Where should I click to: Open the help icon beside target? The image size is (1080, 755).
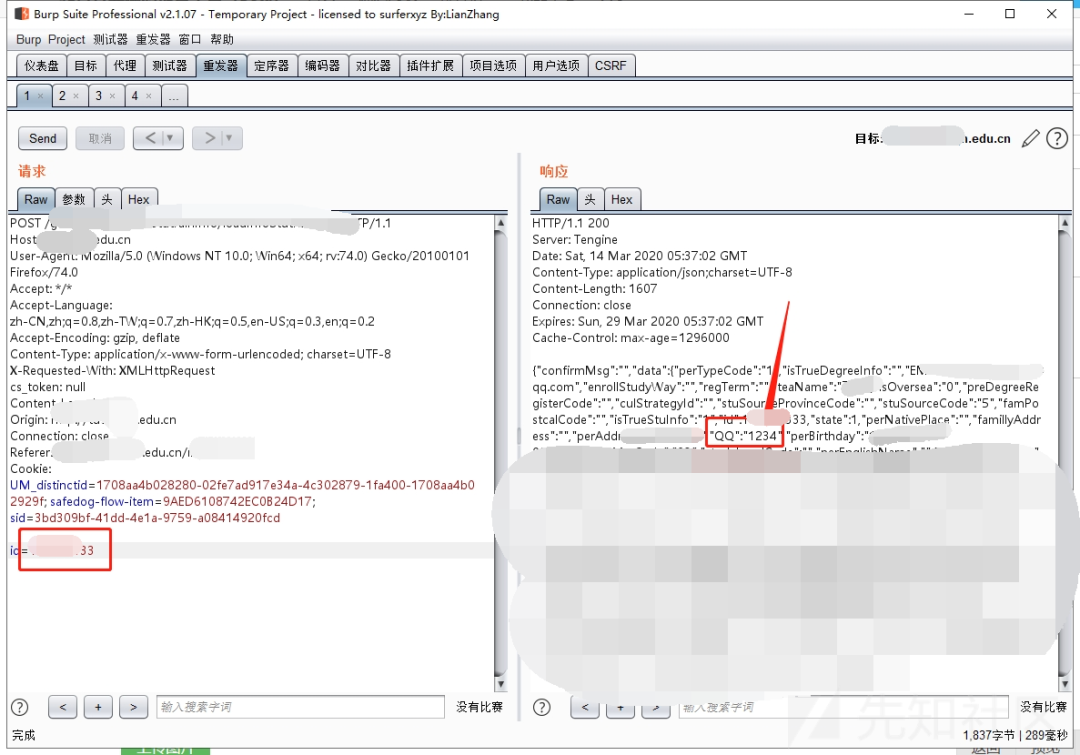click(1057, 138)
